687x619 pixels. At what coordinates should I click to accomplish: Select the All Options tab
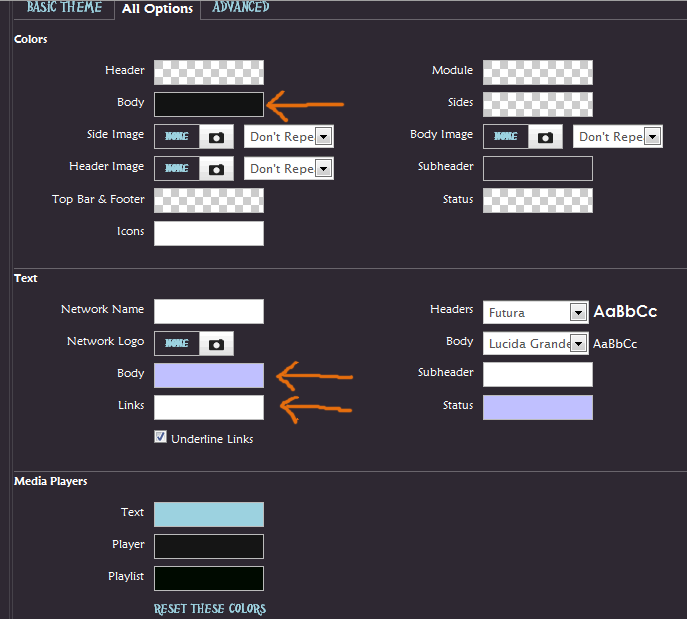coord(157,9)
